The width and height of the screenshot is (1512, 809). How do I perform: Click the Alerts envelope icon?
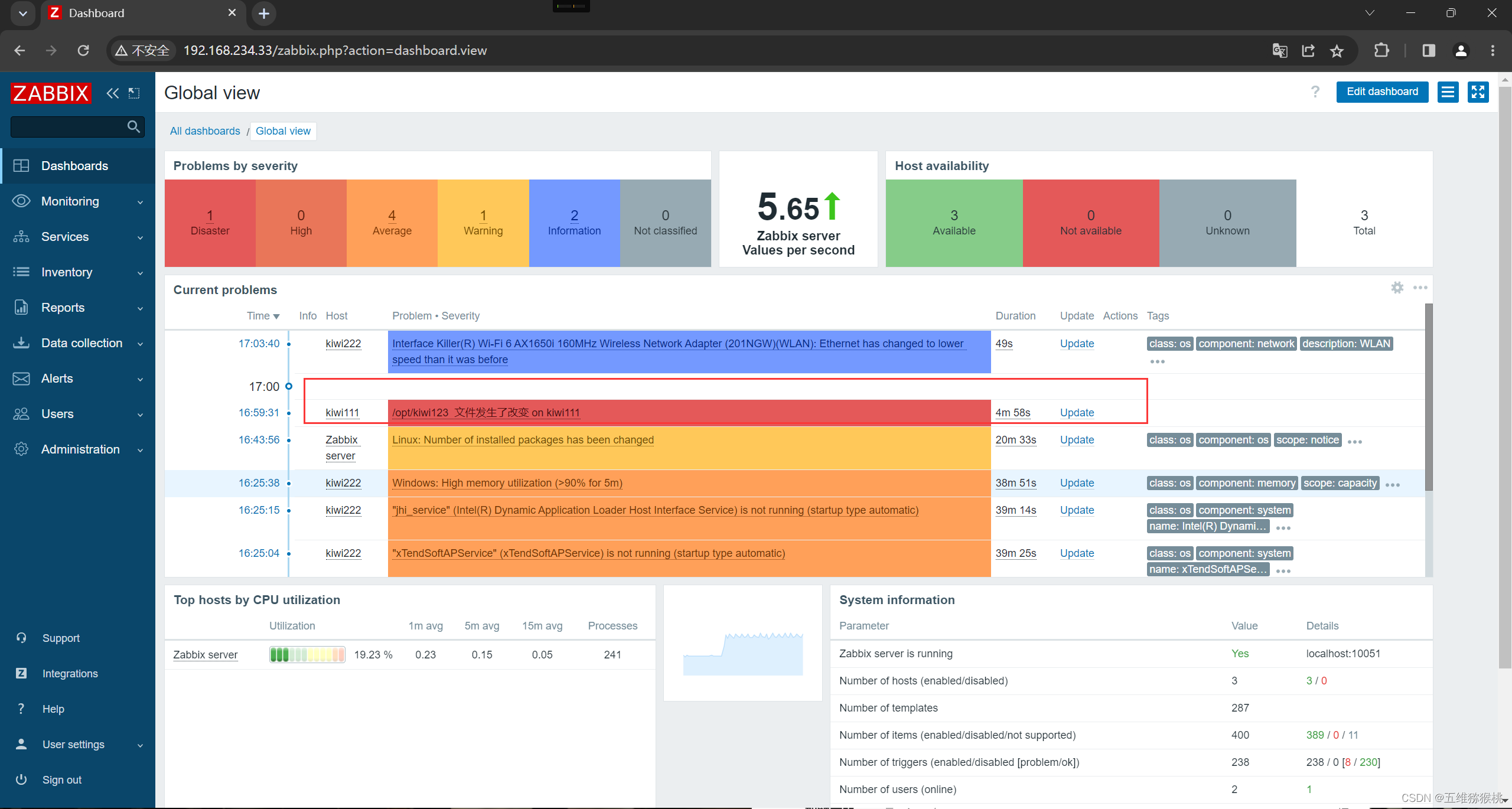[x=21, y=379]
